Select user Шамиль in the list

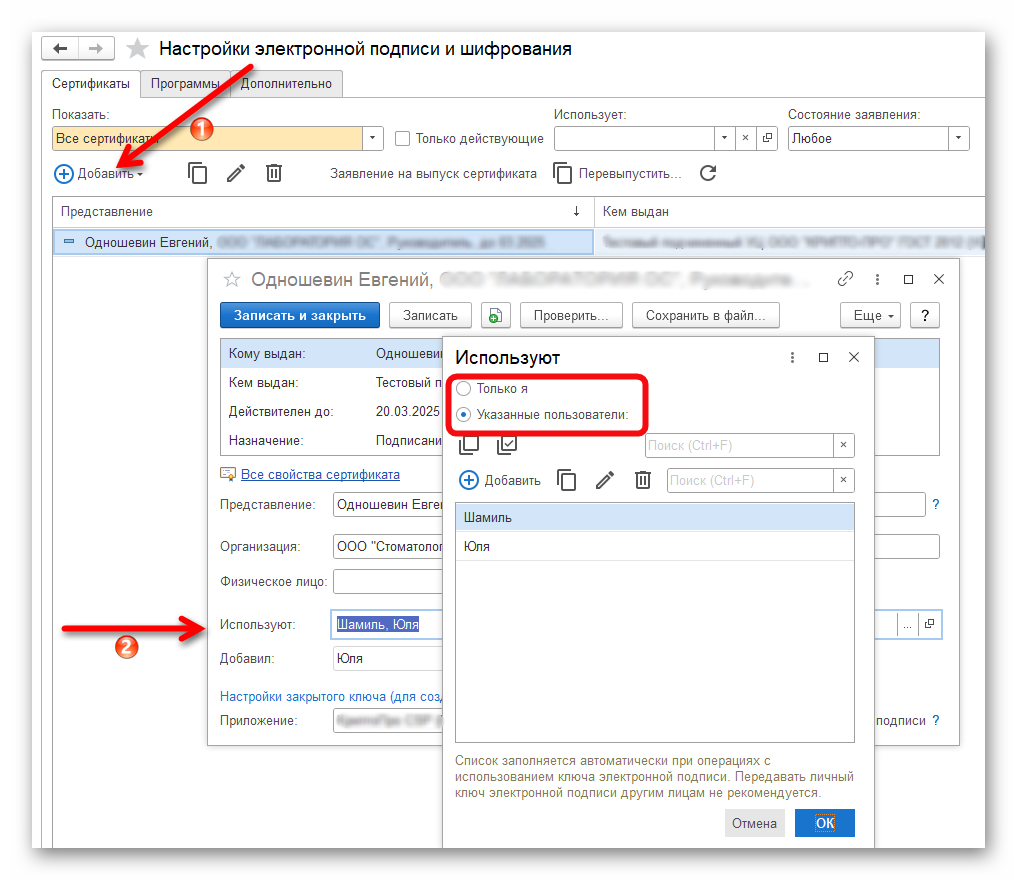pyautogui.click(x=654, y=517)
